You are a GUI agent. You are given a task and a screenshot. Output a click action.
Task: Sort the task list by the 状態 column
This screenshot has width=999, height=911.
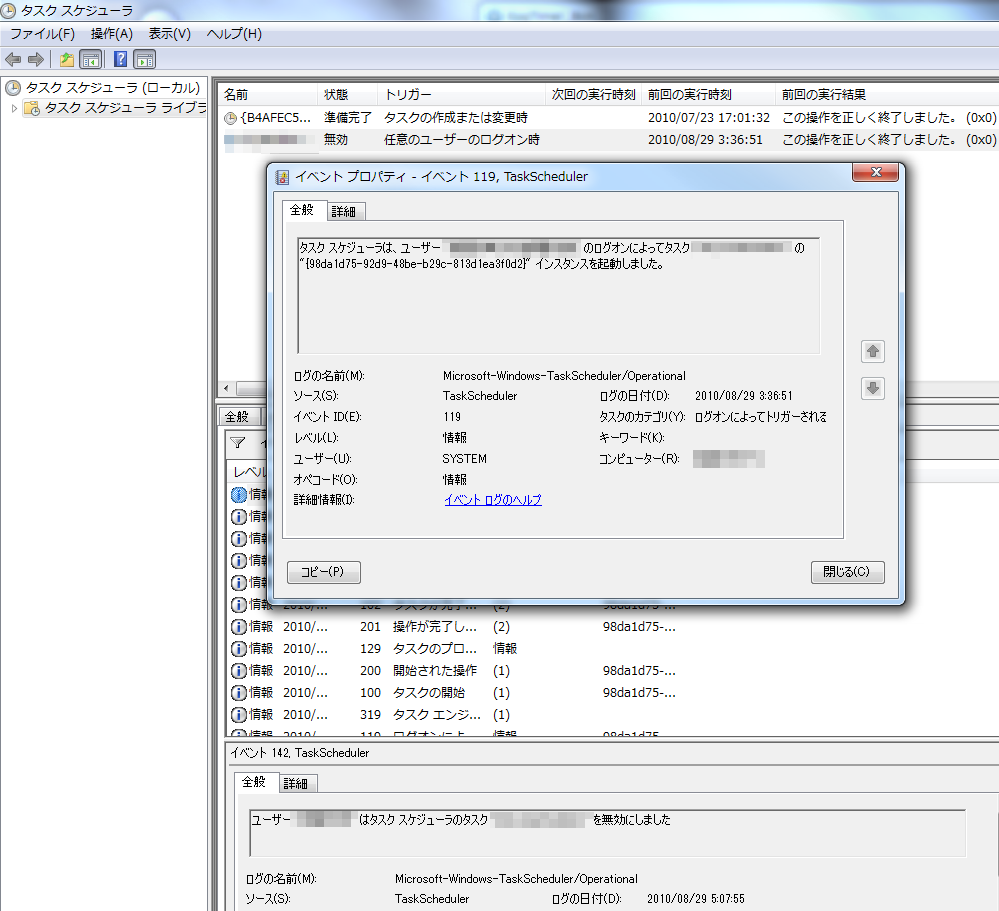click(336, 95)
